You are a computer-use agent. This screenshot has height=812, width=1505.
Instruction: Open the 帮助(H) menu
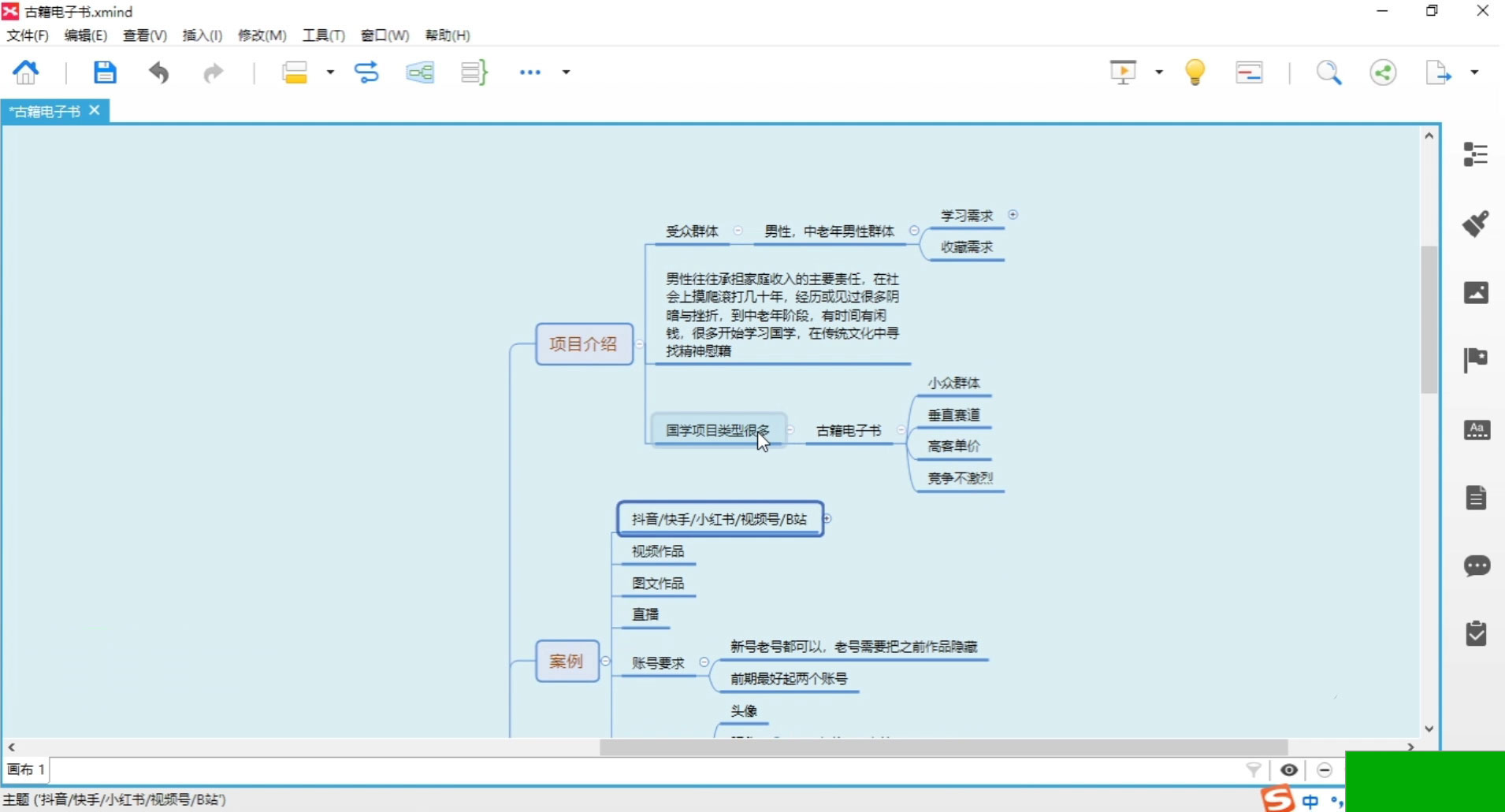point(447,35)
